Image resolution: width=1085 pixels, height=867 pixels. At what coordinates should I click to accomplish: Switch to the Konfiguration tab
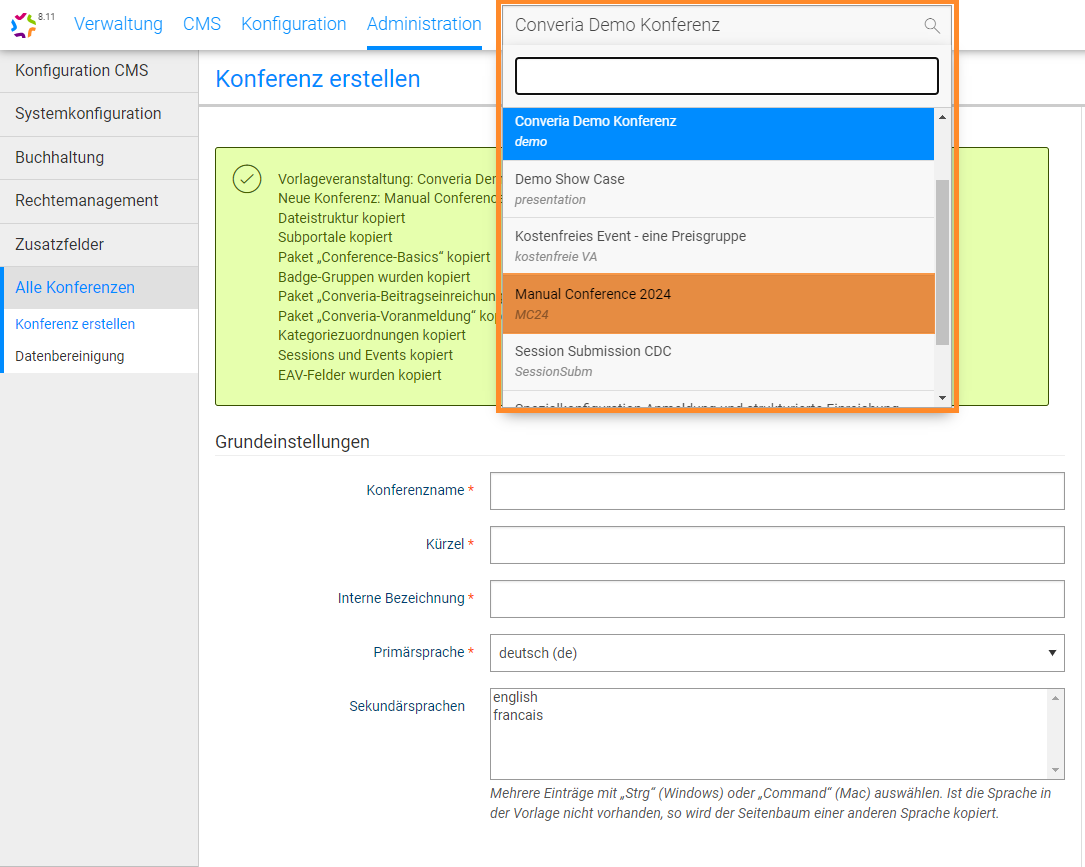pyautogui.click(x=293, y=24)
